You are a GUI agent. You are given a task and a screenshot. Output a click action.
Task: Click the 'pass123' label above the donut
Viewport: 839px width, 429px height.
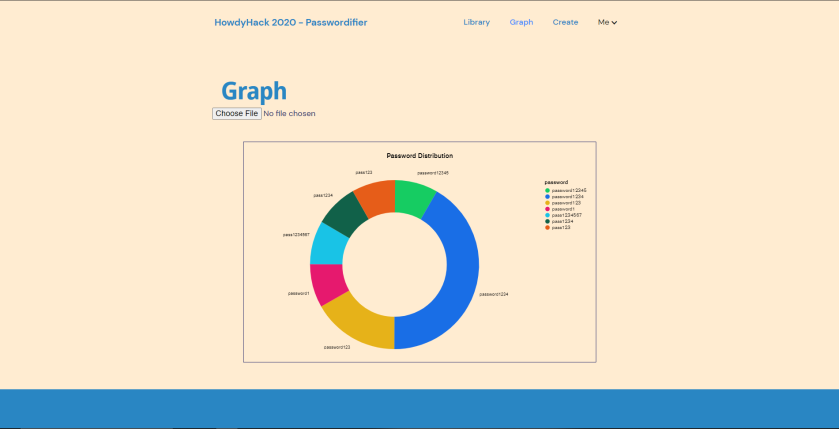pyautogui.click(x=364, y=173)
